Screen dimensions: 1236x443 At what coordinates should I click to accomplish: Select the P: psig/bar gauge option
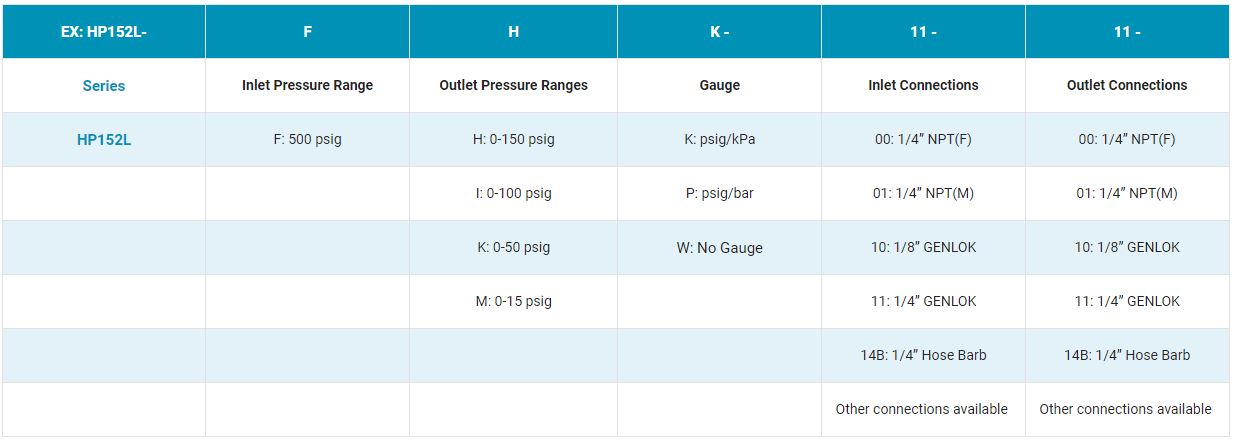[719, 193]
